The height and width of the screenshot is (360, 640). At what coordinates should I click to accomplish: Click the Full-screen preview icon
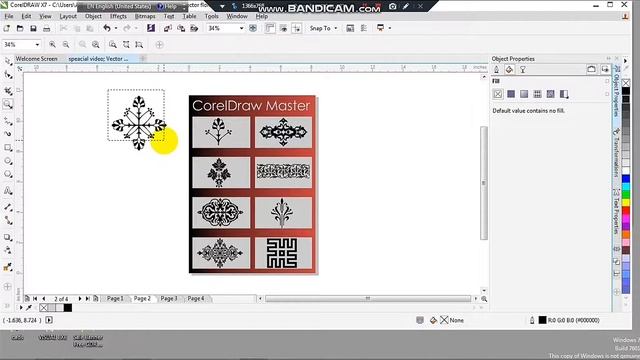(253, 28)
